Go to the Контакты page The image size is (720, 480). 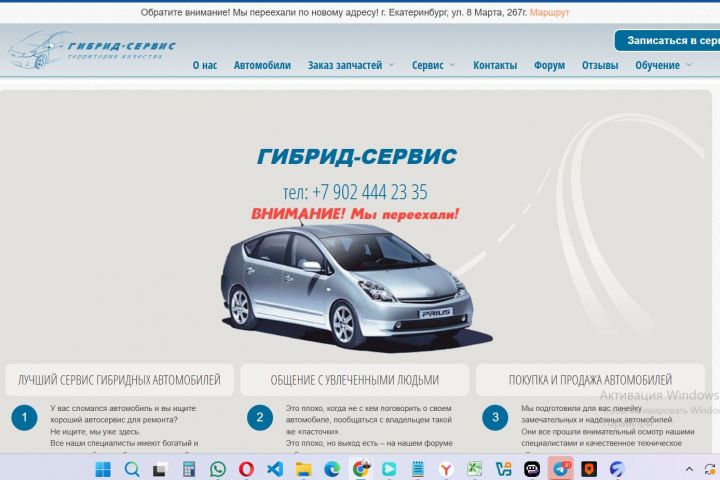coord(495,65)
